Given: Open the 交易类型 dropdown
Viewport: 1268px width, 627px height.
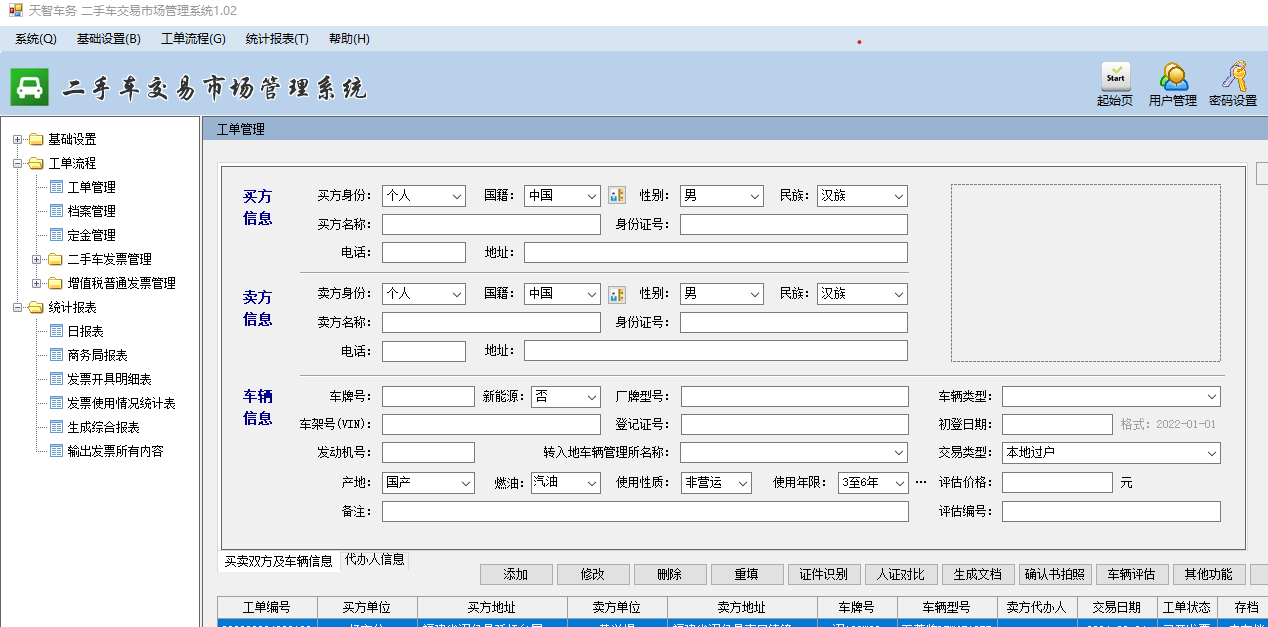Looking at the screenshot, I should pos(1111,453).
